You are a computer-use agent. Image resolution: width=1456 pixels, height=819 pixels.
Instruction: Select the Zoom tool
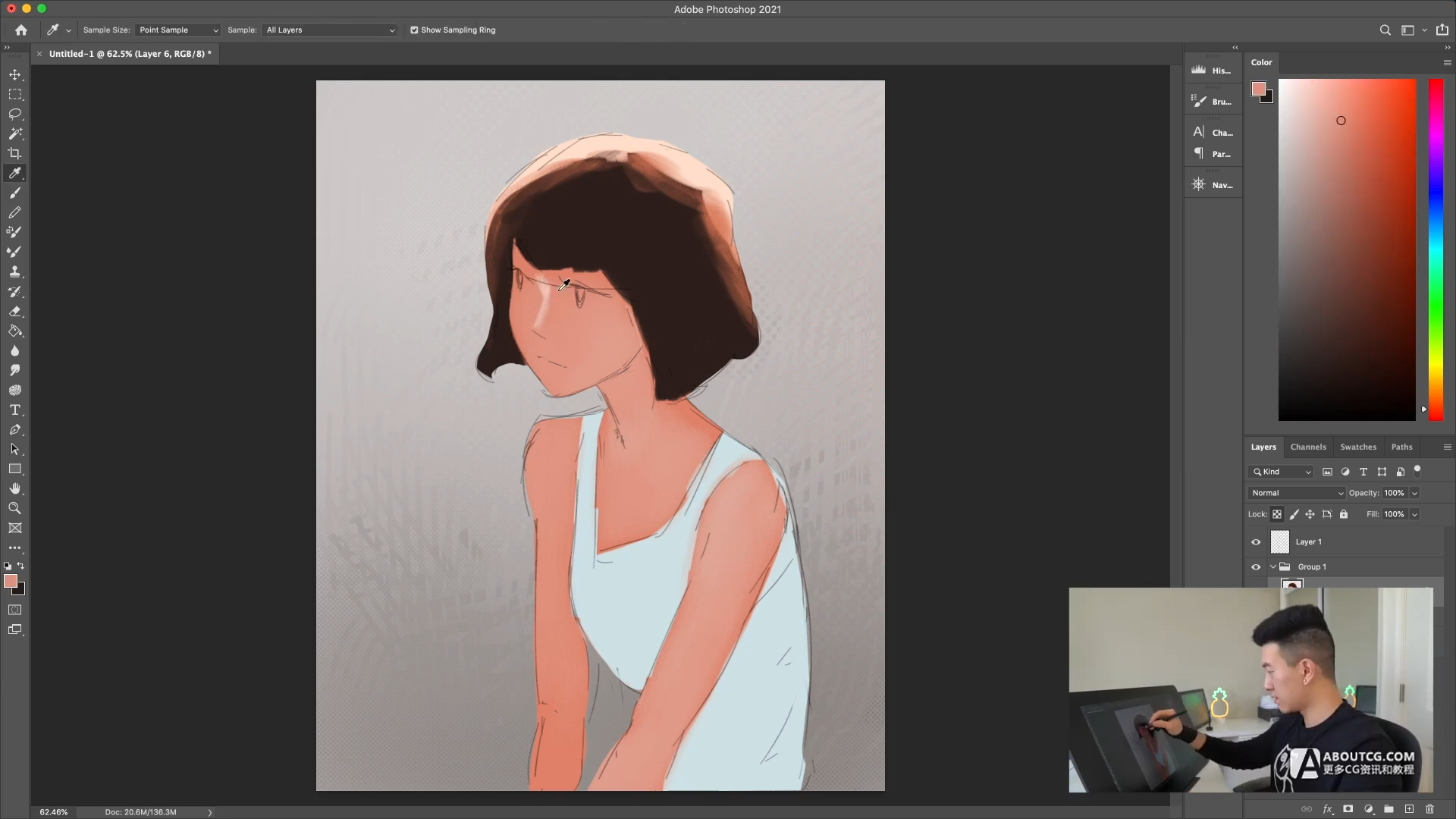click(x=14, y=508)
